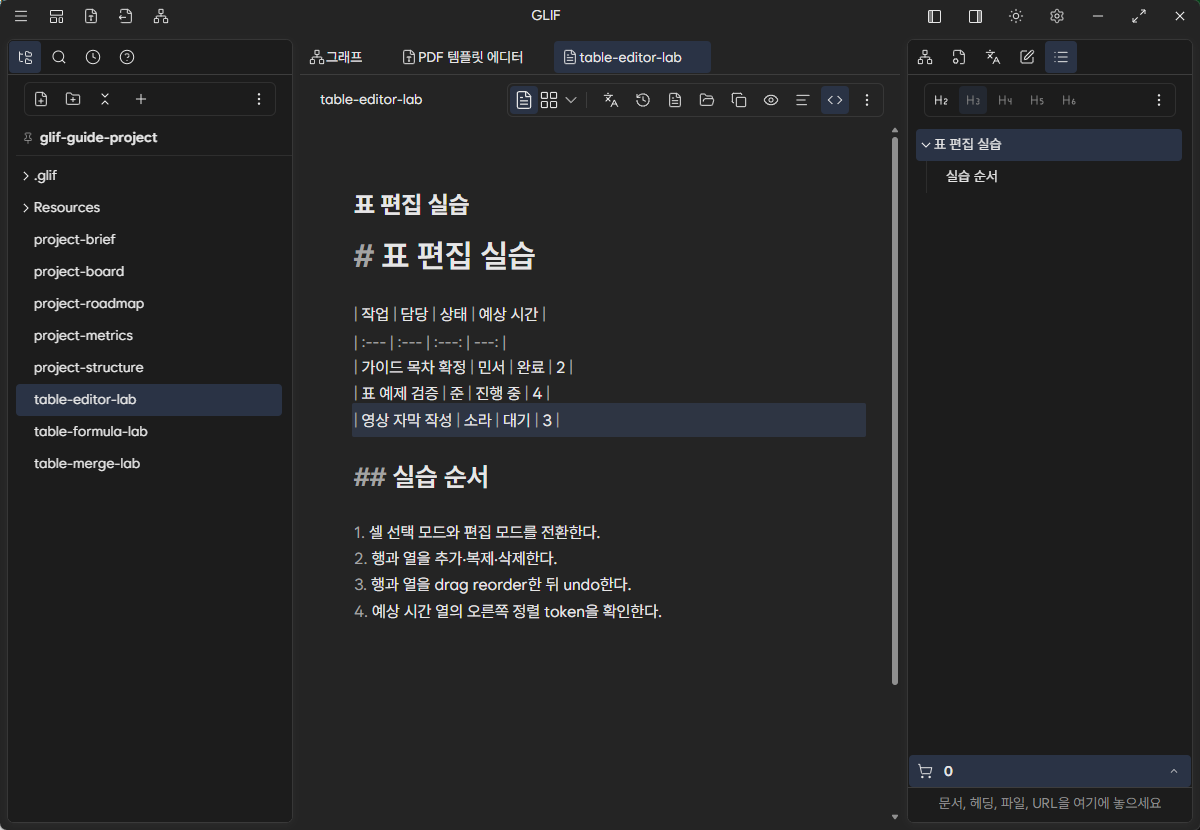Screen dimensions: 1200x830
Task: Open version history in document toolbar
Action: pyautogui.click(x=643, y=100)
